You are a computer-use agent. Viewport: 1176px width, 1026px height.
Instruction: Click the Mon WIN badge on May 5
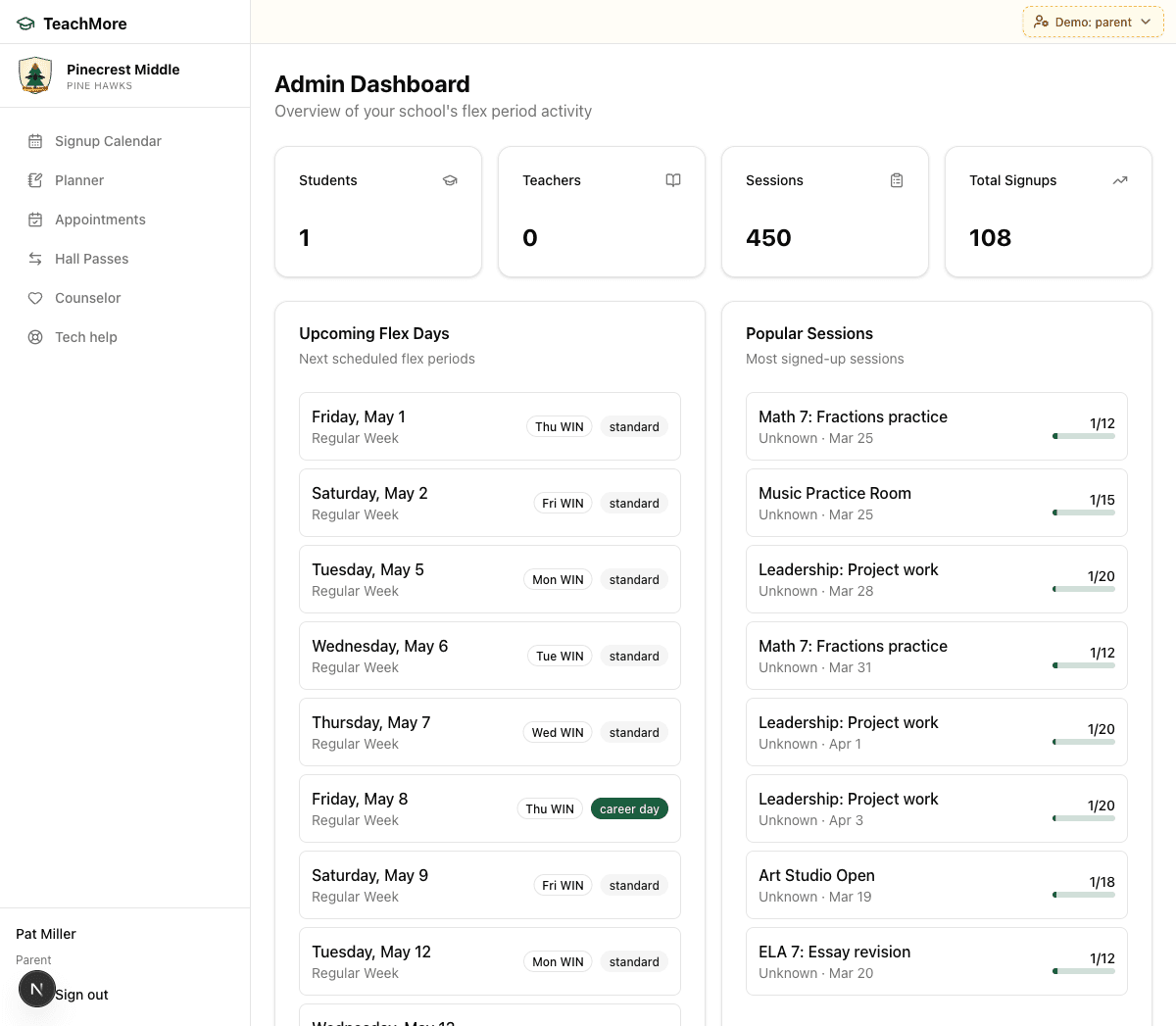tap(558, 580)
